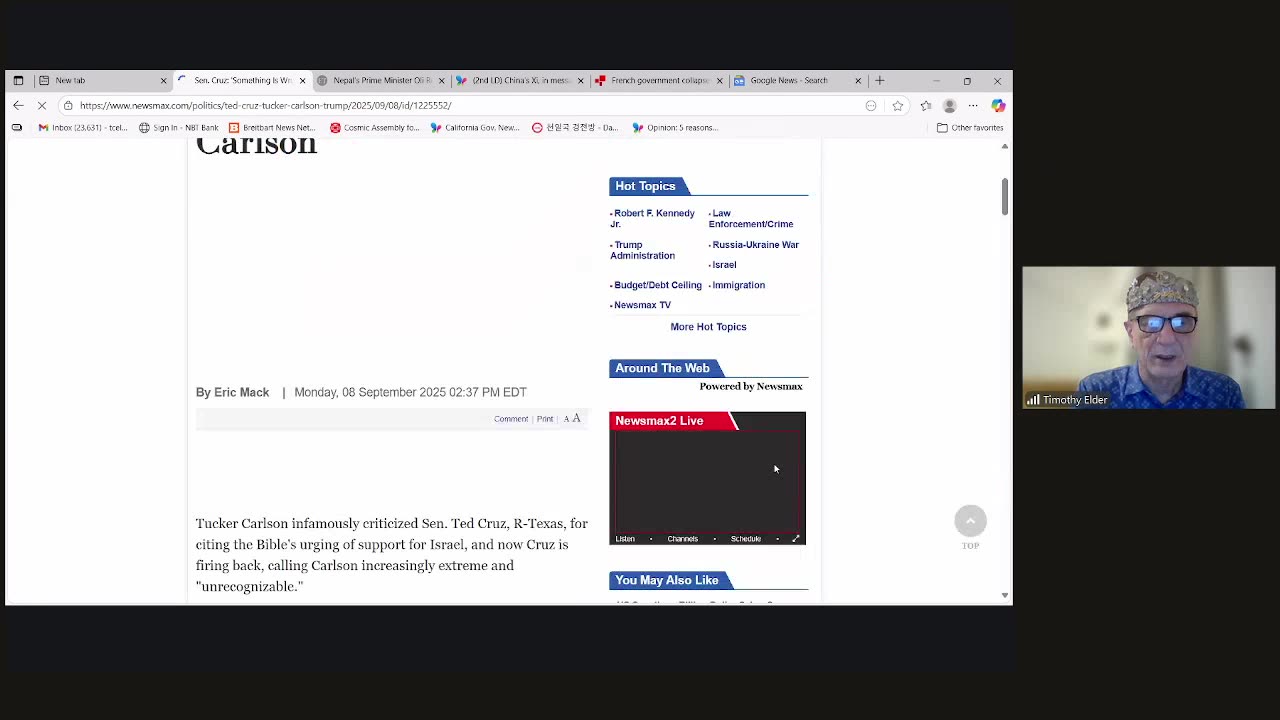Open the Comment link under byline
This screenshot has width=1280, height=720.
click(511, 419)
